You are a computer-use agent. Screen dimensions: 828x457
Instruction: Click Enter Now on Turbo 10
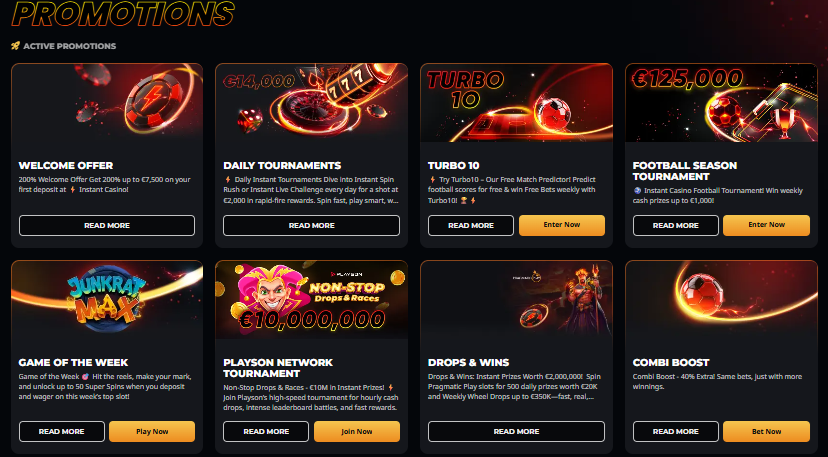[562, 225]
